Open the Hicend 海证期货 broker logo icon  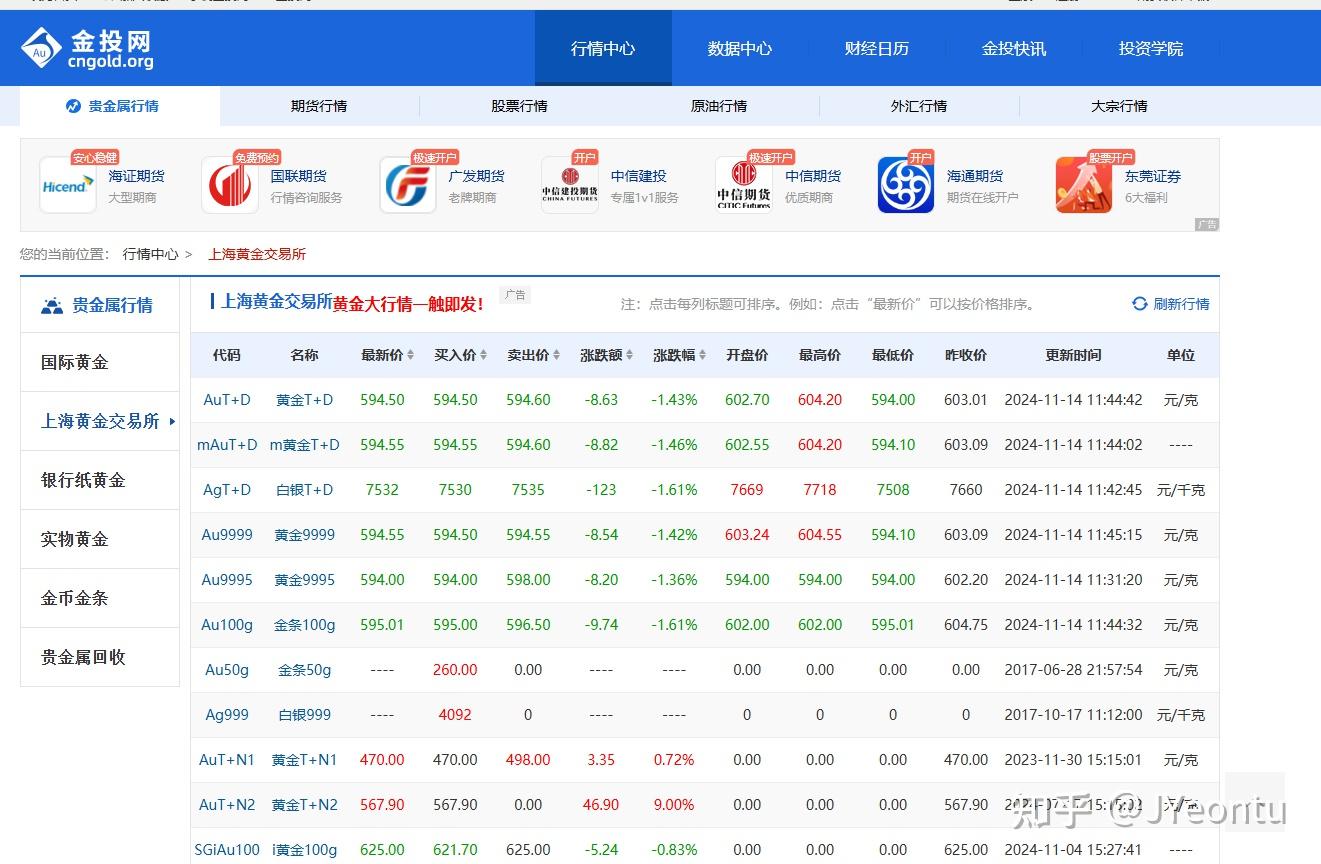click(66, 184)
